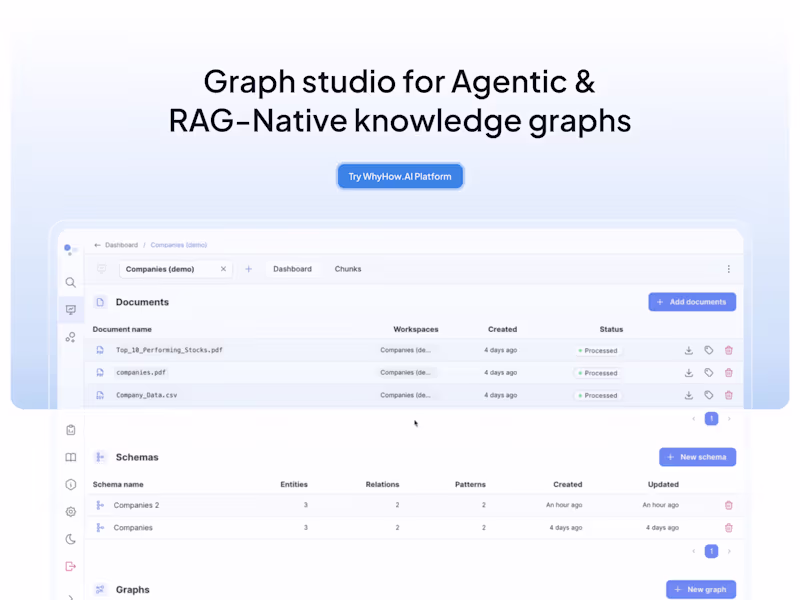The image size is (800, 600).
Task: Click the Status column header
Action: [611, 329]
